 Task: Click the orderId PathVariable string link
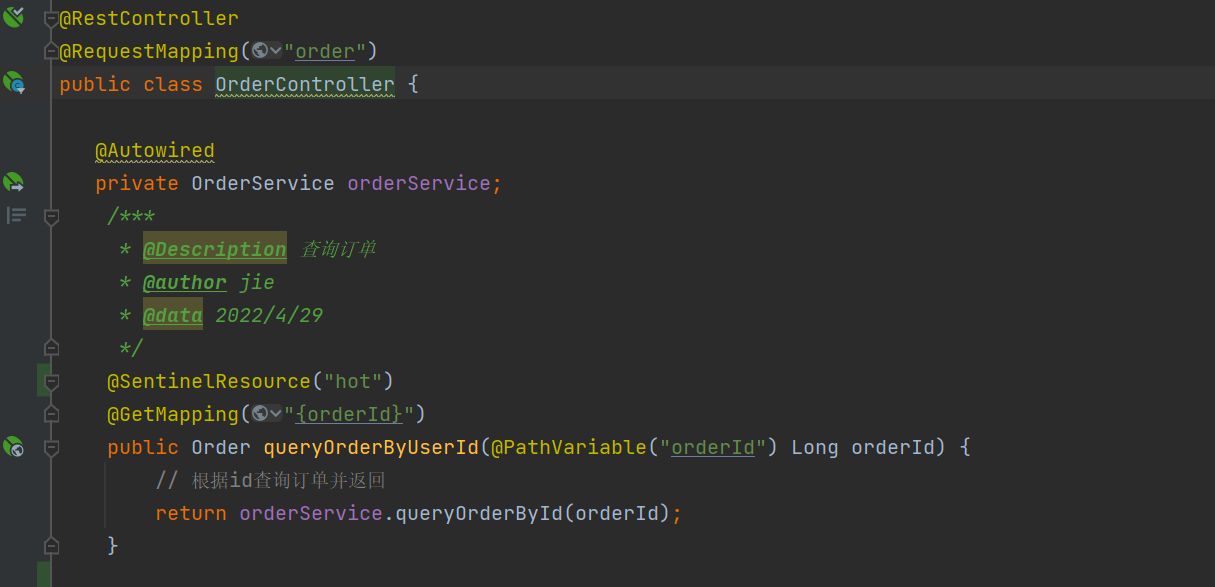[713, 447]
